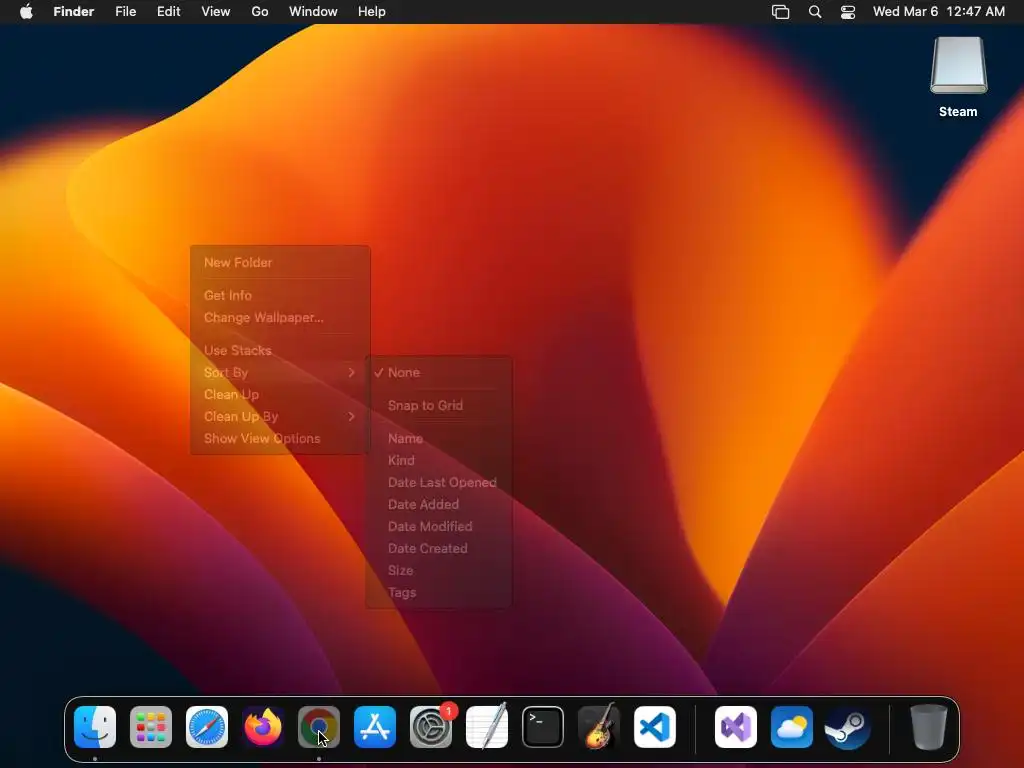Sort desktop by Tags
Image resolution: width=1024 pixels, height=768 pixels.
pos(439,593)
